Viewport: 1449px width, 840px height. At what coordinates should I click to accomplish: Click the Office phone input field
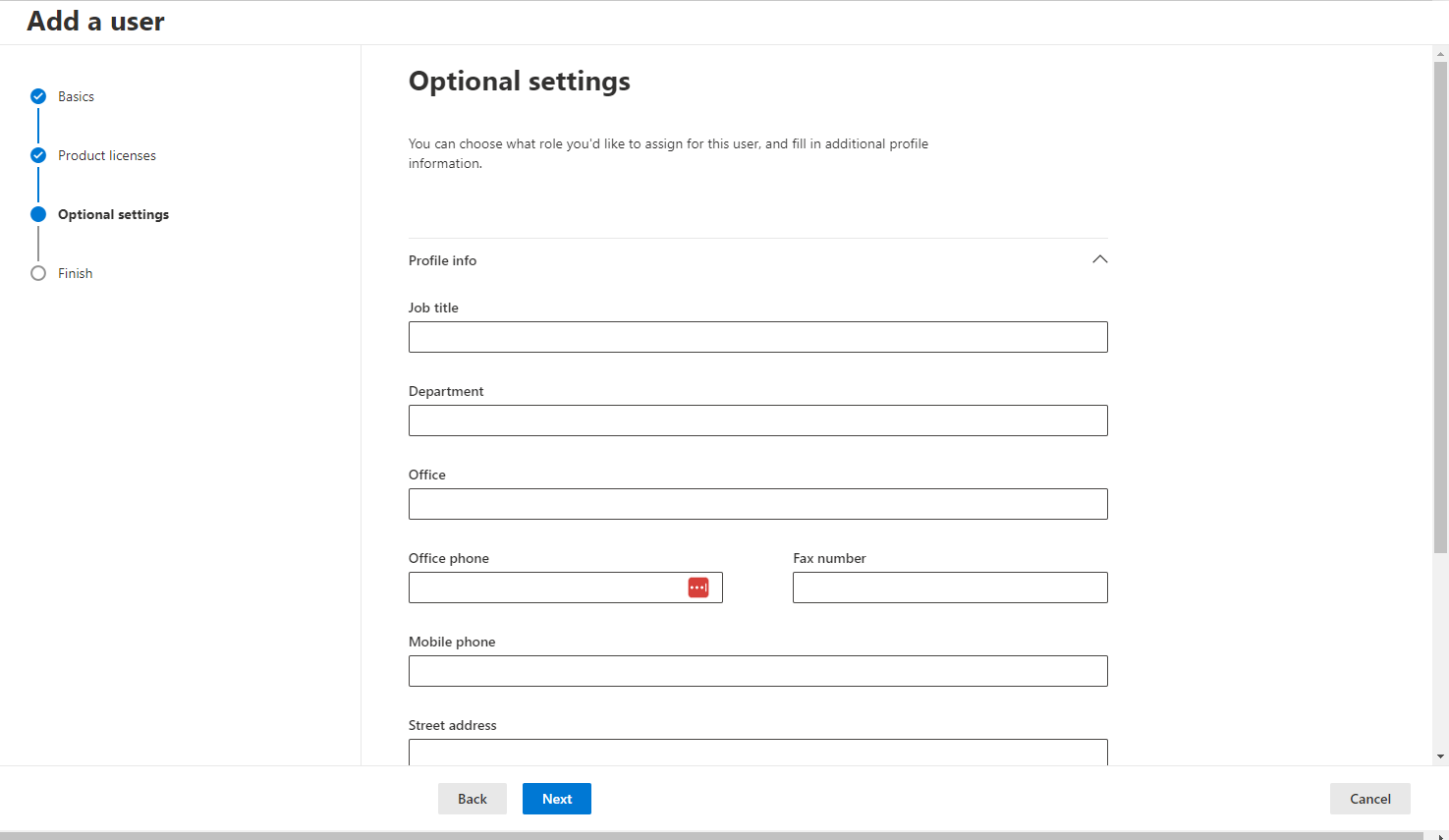(x=566, y=588)
